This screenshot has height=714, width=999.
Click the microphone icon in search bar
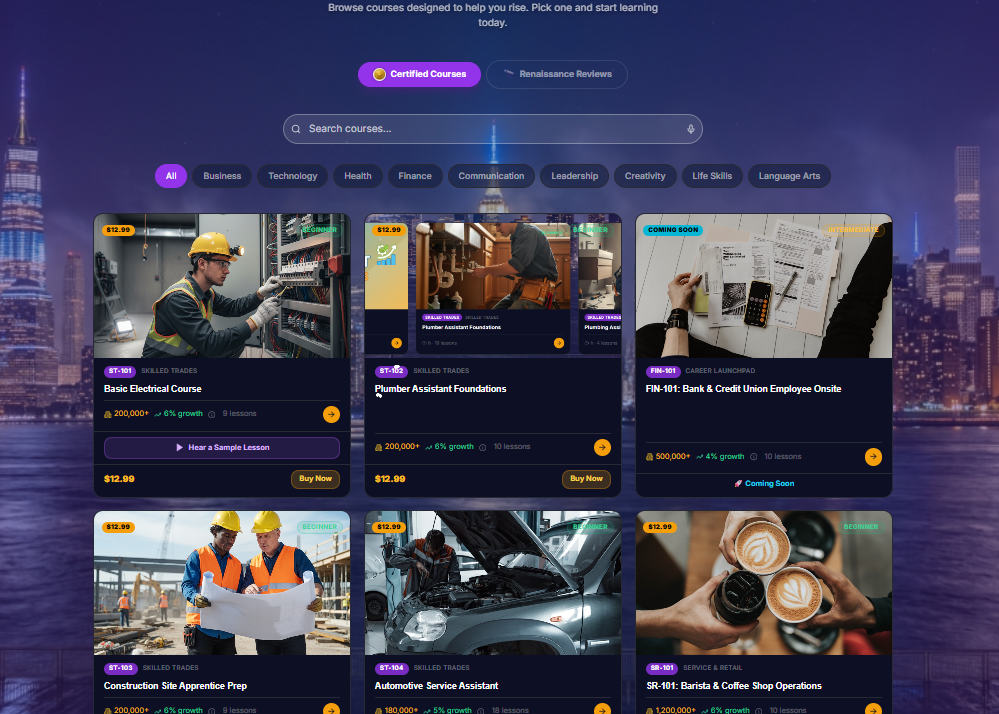coord(691,129)
